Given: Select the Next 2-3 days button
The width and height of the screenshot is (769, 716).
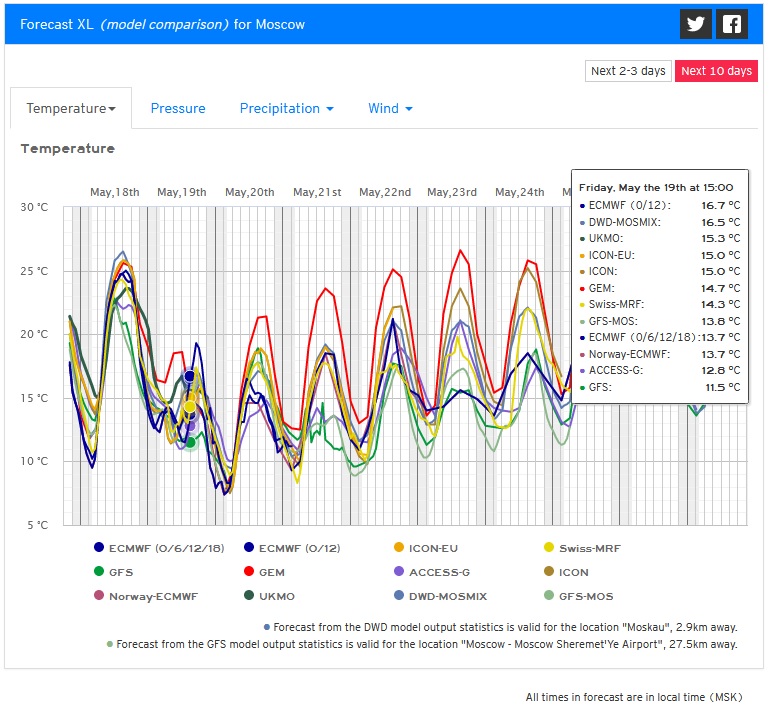Looking at the screenshot, I should [628, 71].
